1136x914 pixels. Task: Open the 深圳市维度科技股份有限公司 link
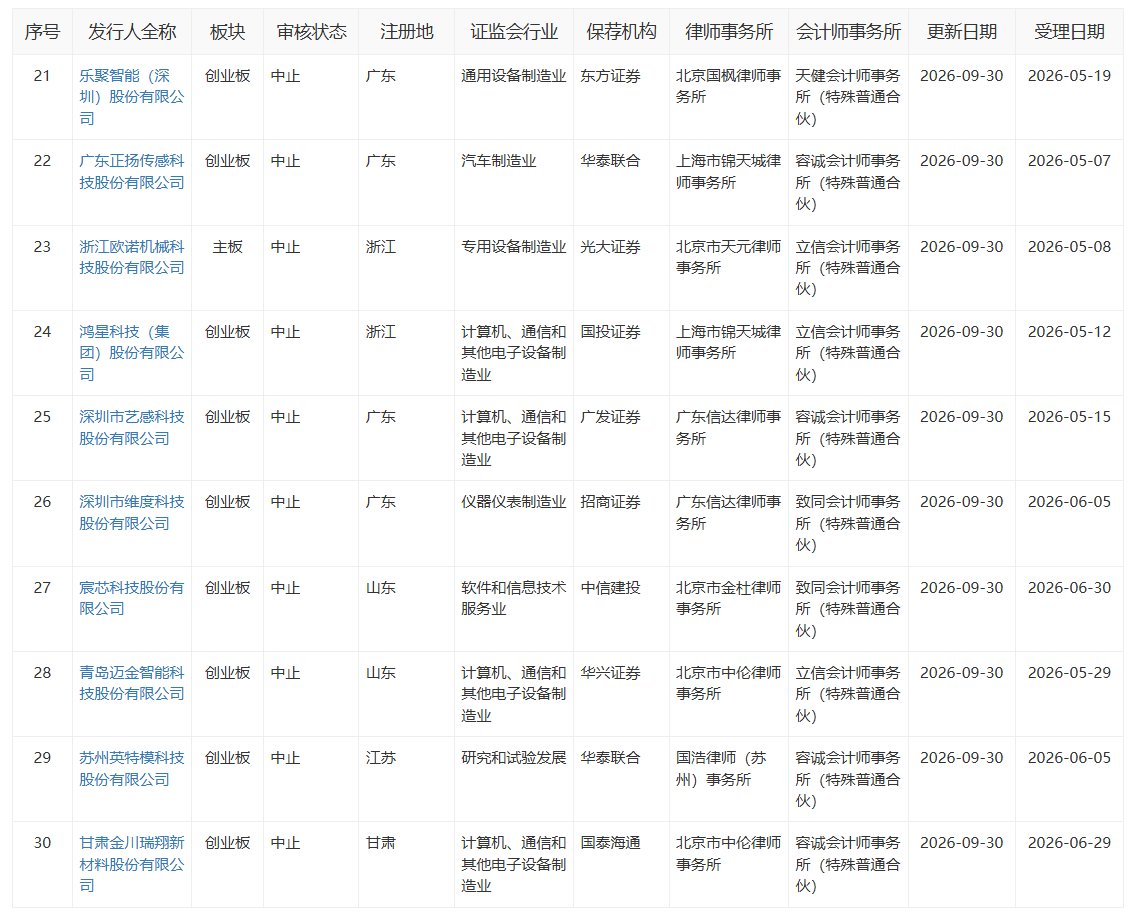pyautogui.click(x=132, y=512)
